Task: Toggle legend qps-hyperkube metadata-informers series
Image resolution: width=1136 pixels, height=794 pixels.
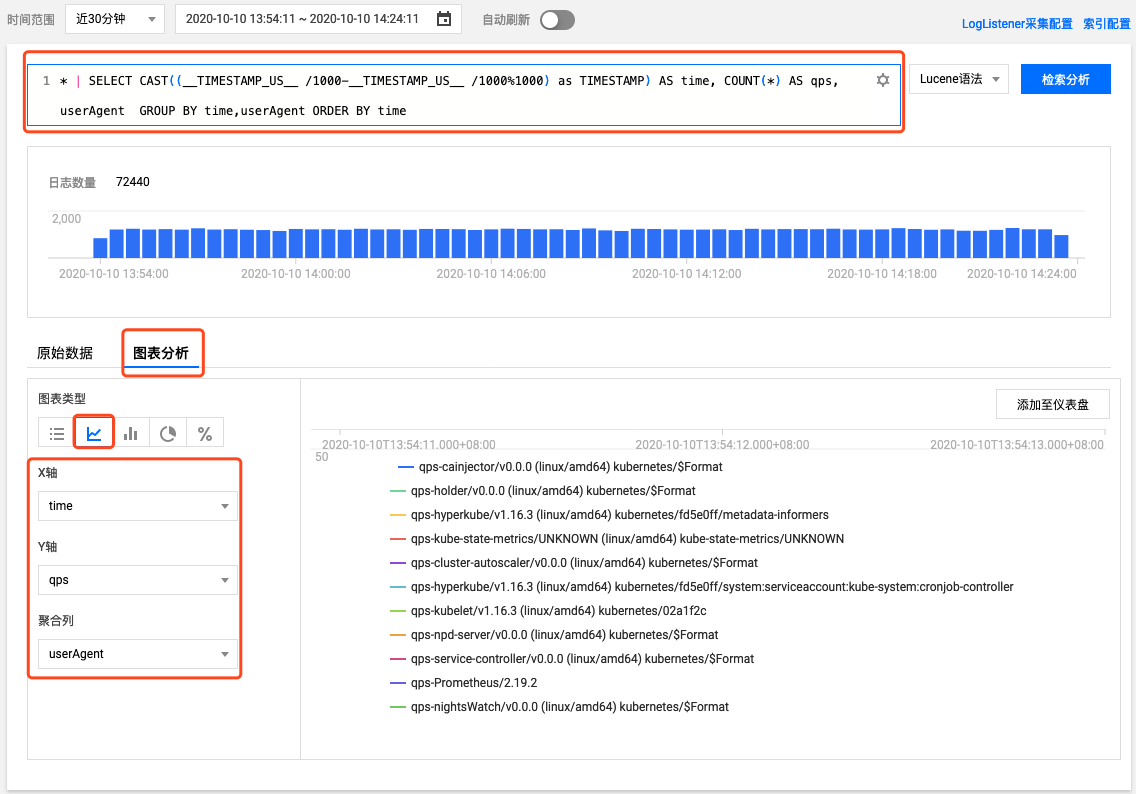Action: tap(609, 514)
